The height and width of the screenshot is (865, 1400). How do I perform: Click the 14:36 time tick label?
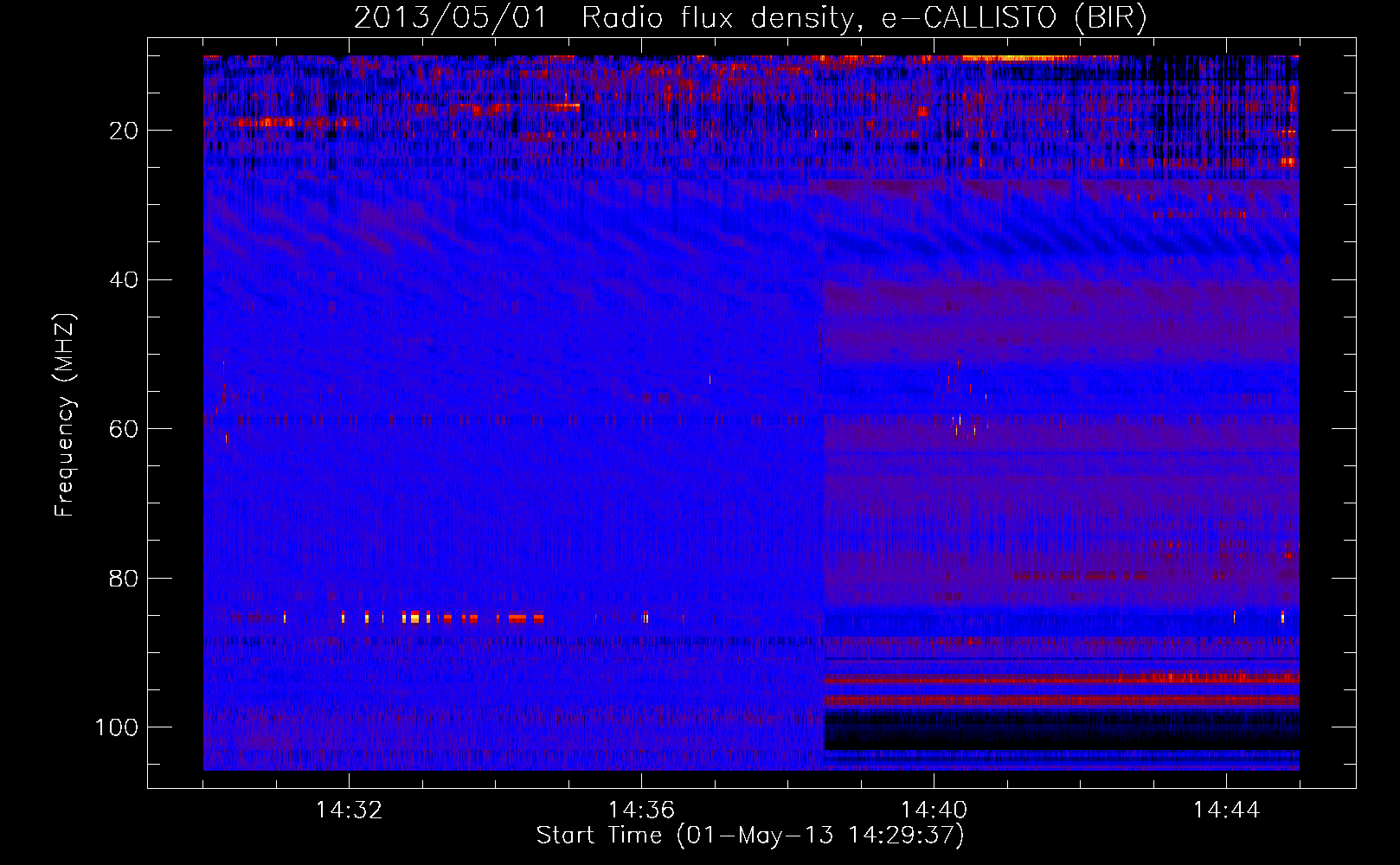click(641, 811)
